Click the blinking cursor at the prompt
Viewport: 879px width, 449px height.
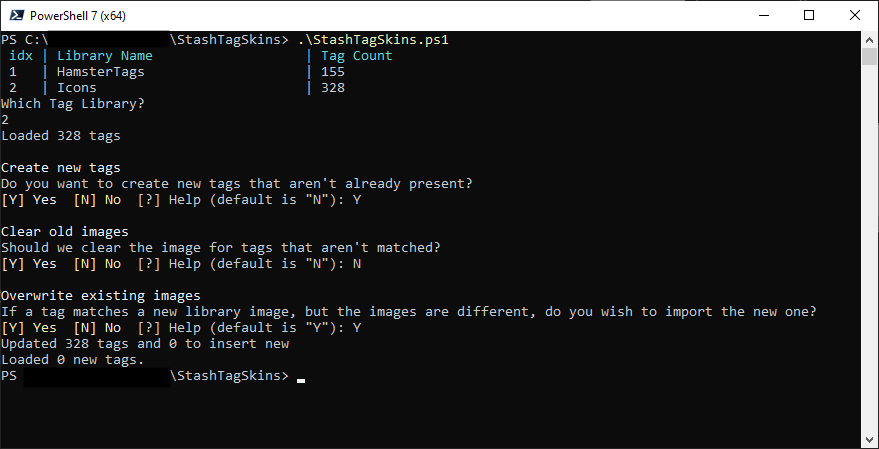301,381
